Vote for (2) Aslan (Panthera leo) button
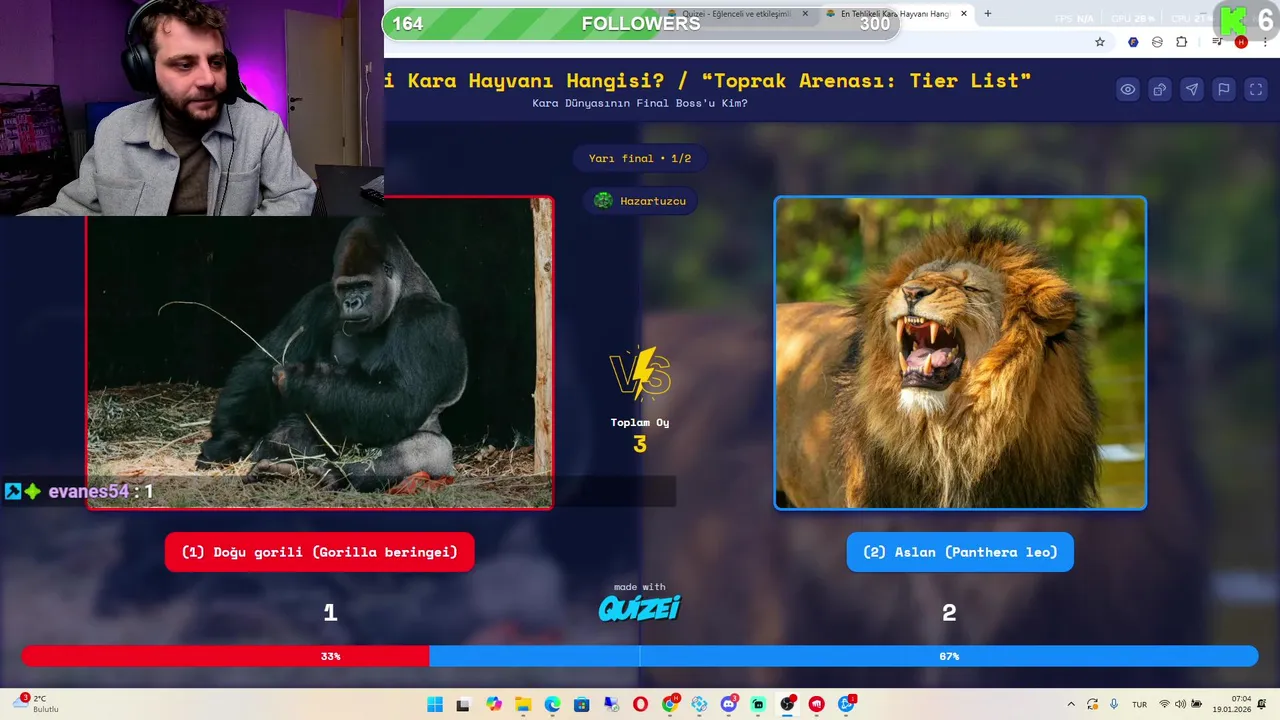This screenshot has height=720, width=1280. click(960, 552)
